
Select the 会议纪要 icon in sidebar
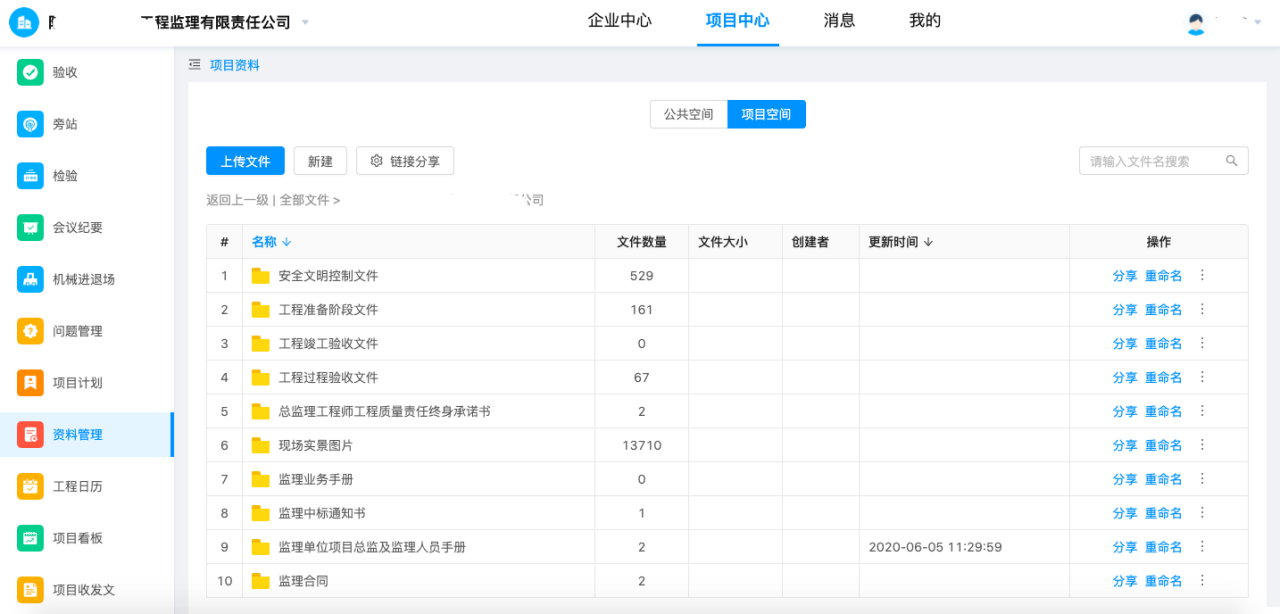coord(30,227)
